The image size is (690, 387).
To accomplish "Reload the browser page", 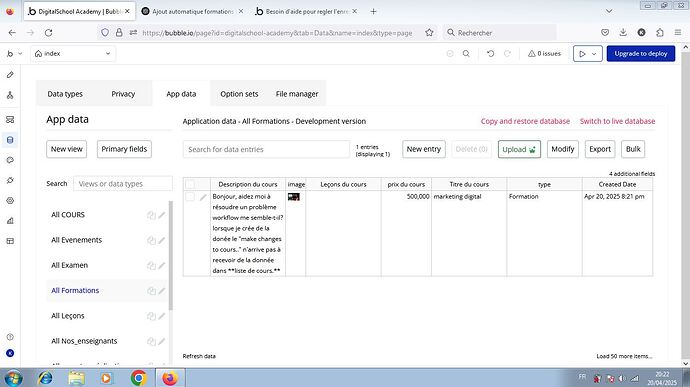I will (x=48, y=33).
